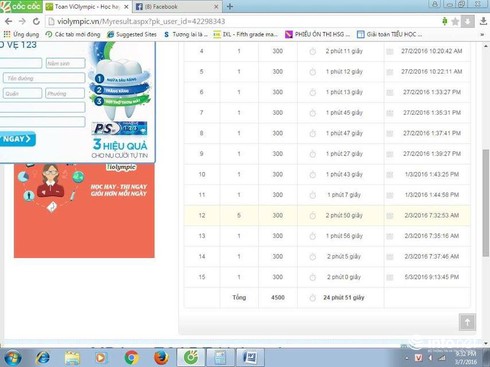This screenshot has width=490, height=367.
Task: Open the media player taskbar icon
Action: [100, 358]
